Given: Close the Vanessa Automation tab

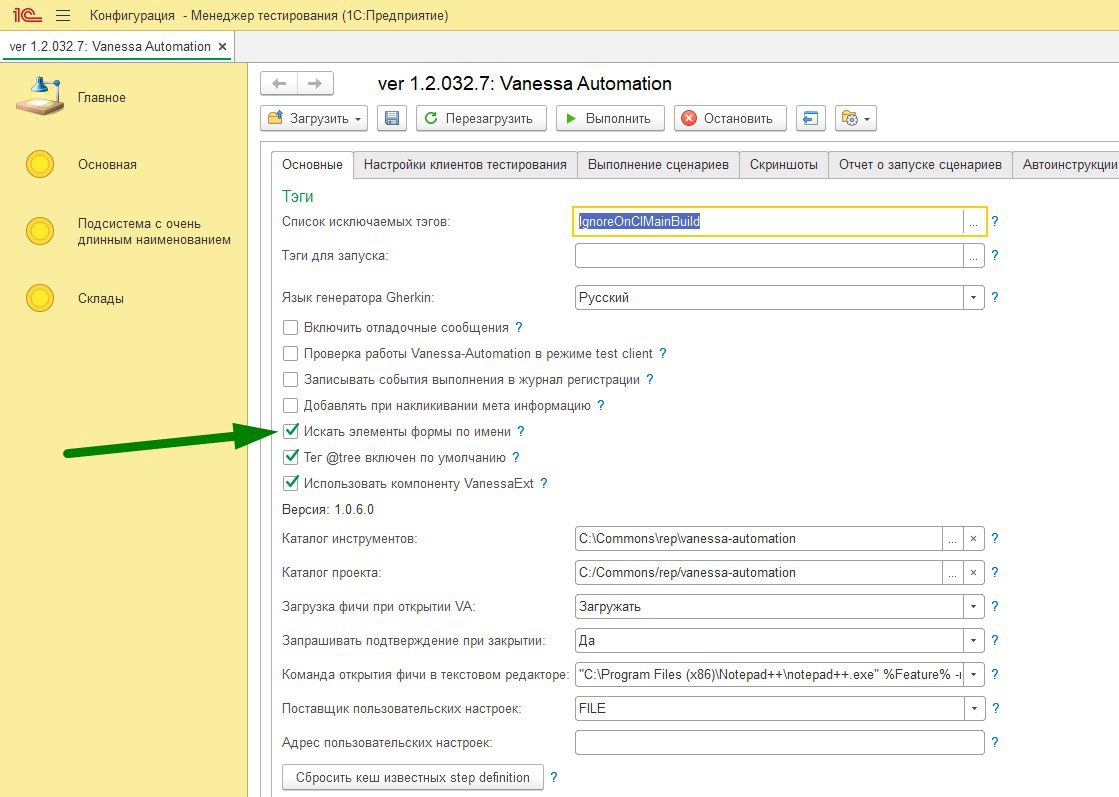Looking at the screenshot, I should [x=223, y=46].
